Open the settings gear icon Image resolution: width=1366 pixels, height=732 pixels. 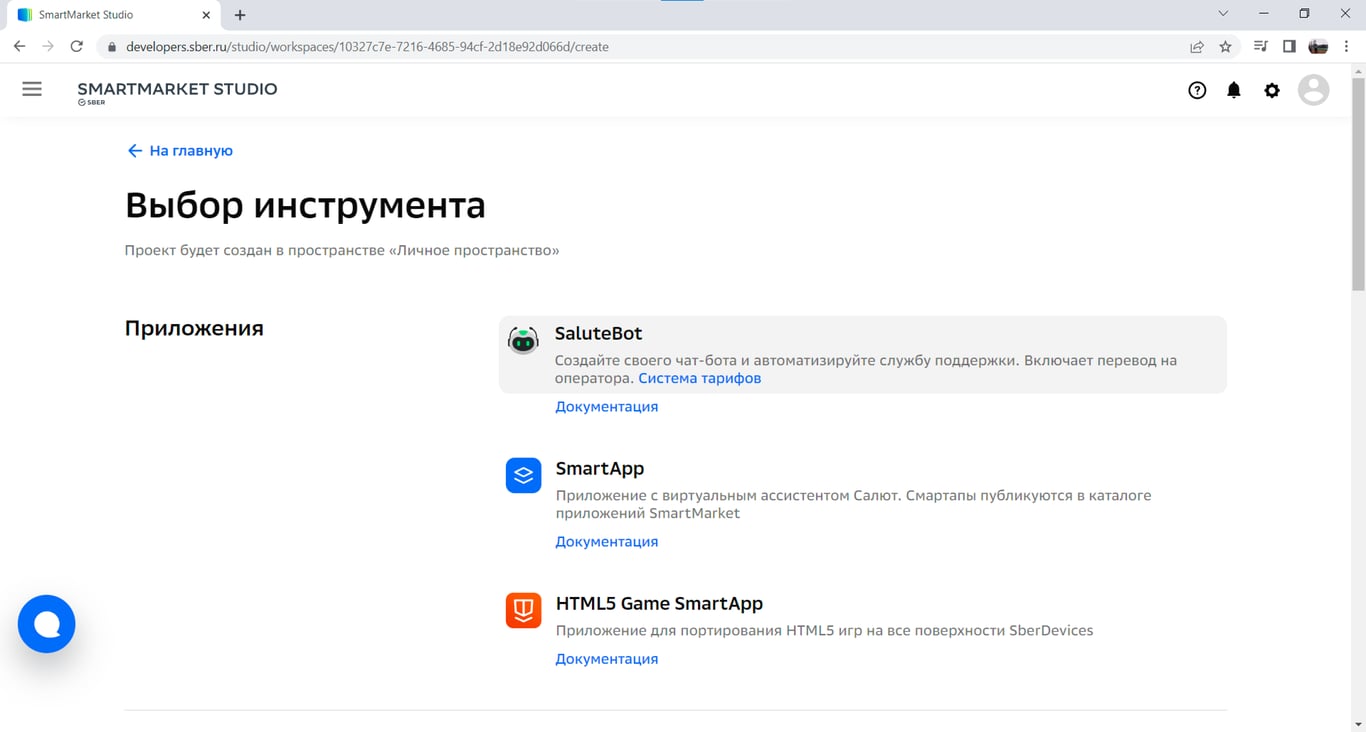(1271, 90)
